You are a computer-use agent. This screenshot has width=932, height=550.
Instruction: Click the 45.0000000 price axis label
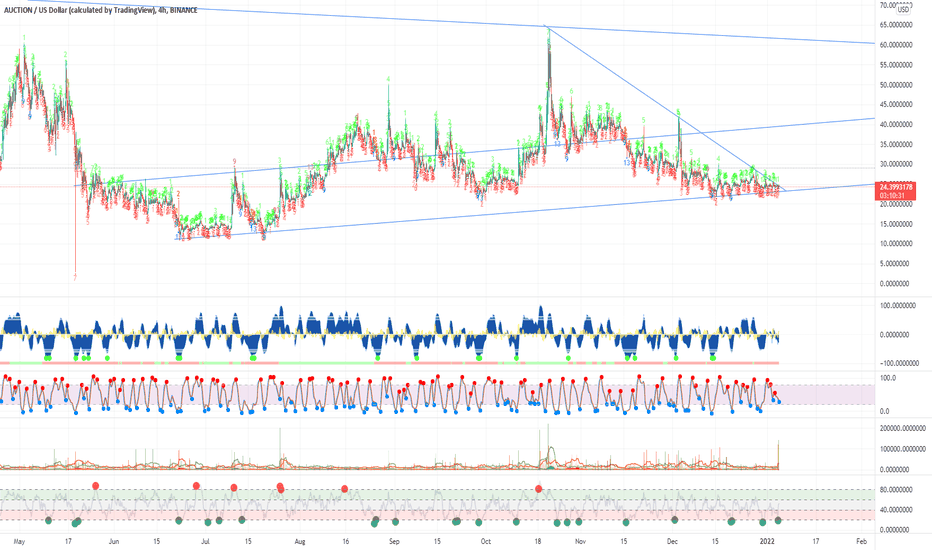click(896, 105)
